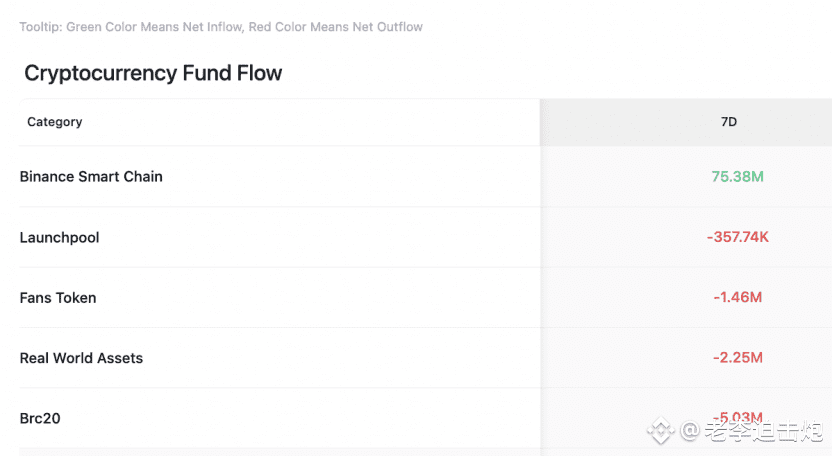Click the net inflow tooltip text
This screenshot has width=832, height=456.
(221, 27)
